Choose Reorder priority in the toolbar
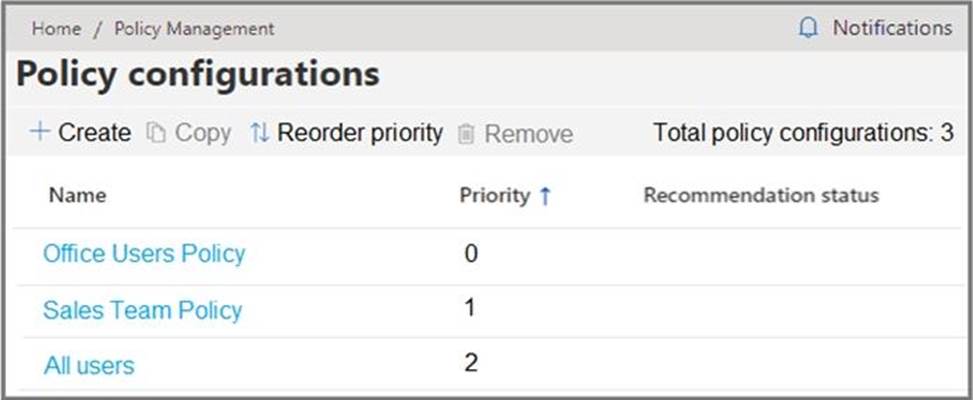 click(x=359, y=133)
